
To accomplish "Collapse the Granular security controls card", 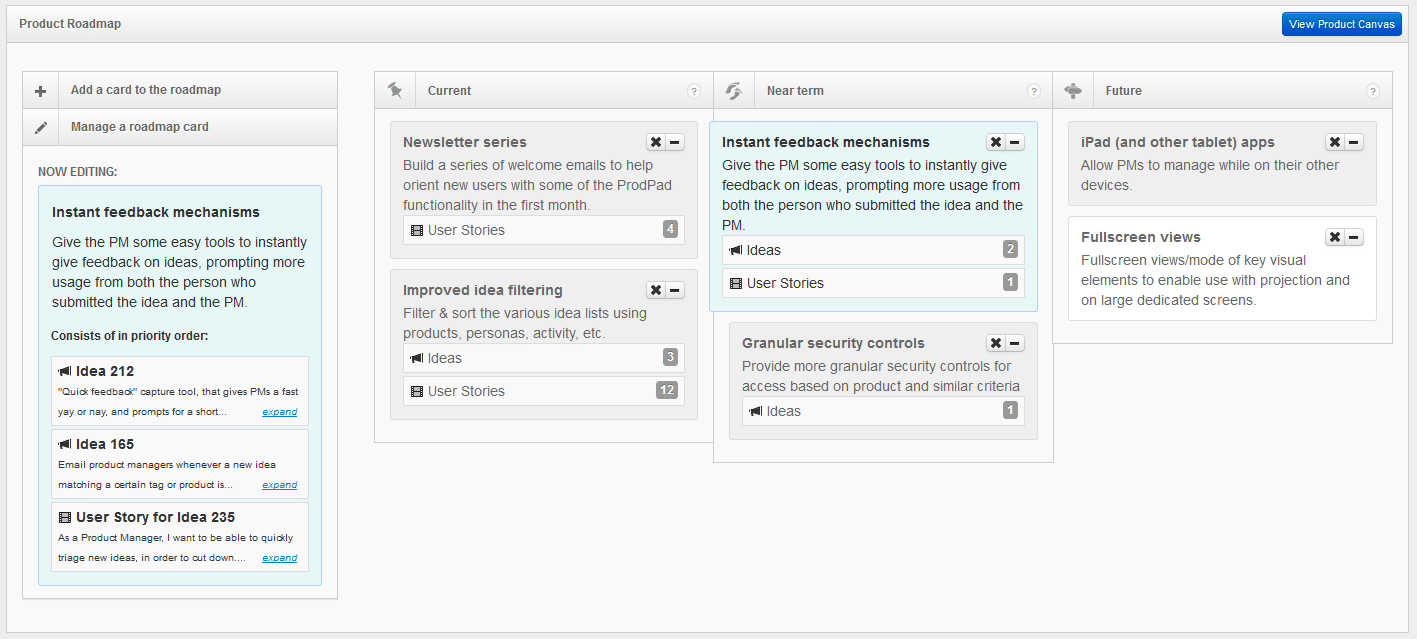I will pyautogui.click(x=1015, y=343).
